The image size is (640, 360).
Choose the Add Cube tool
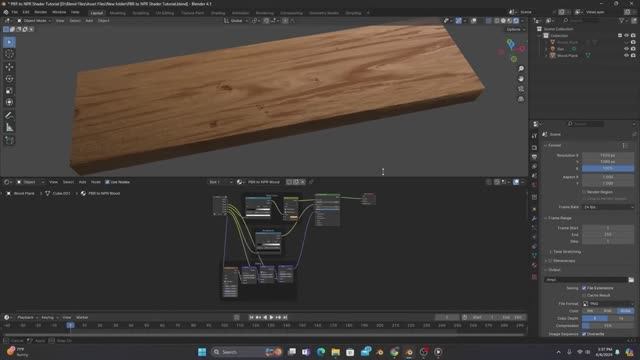(9, 140)
